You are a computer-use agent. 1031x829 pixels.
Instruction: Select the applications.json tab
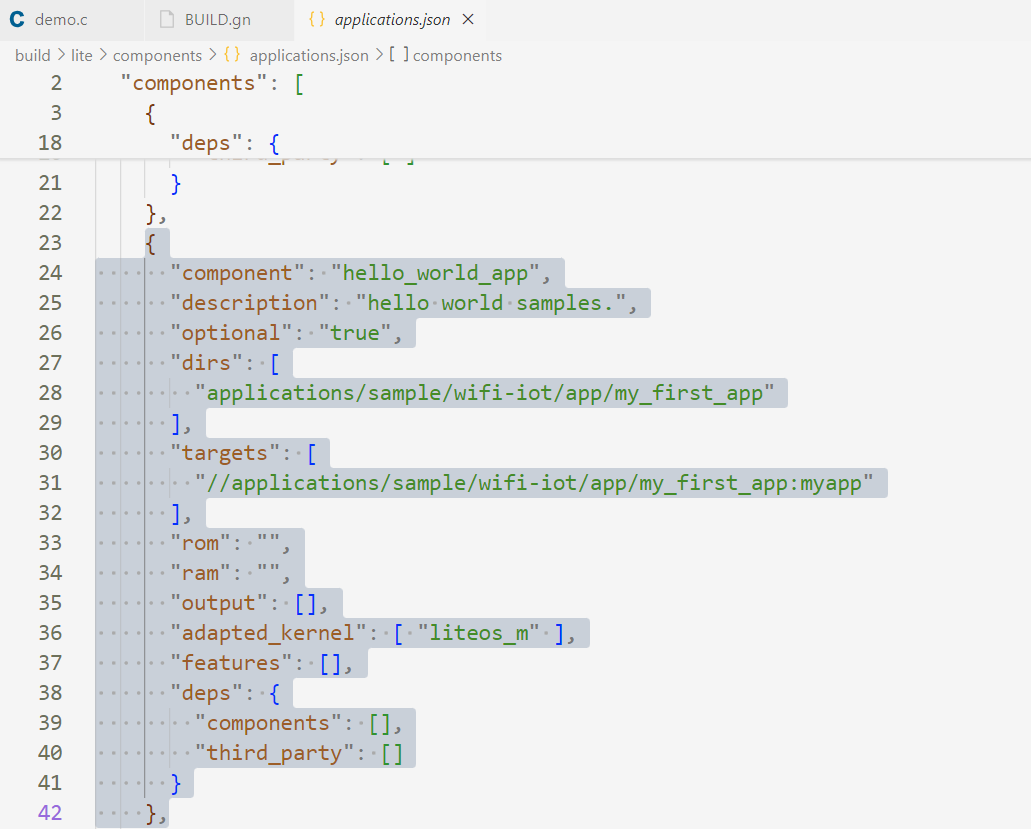391,20
